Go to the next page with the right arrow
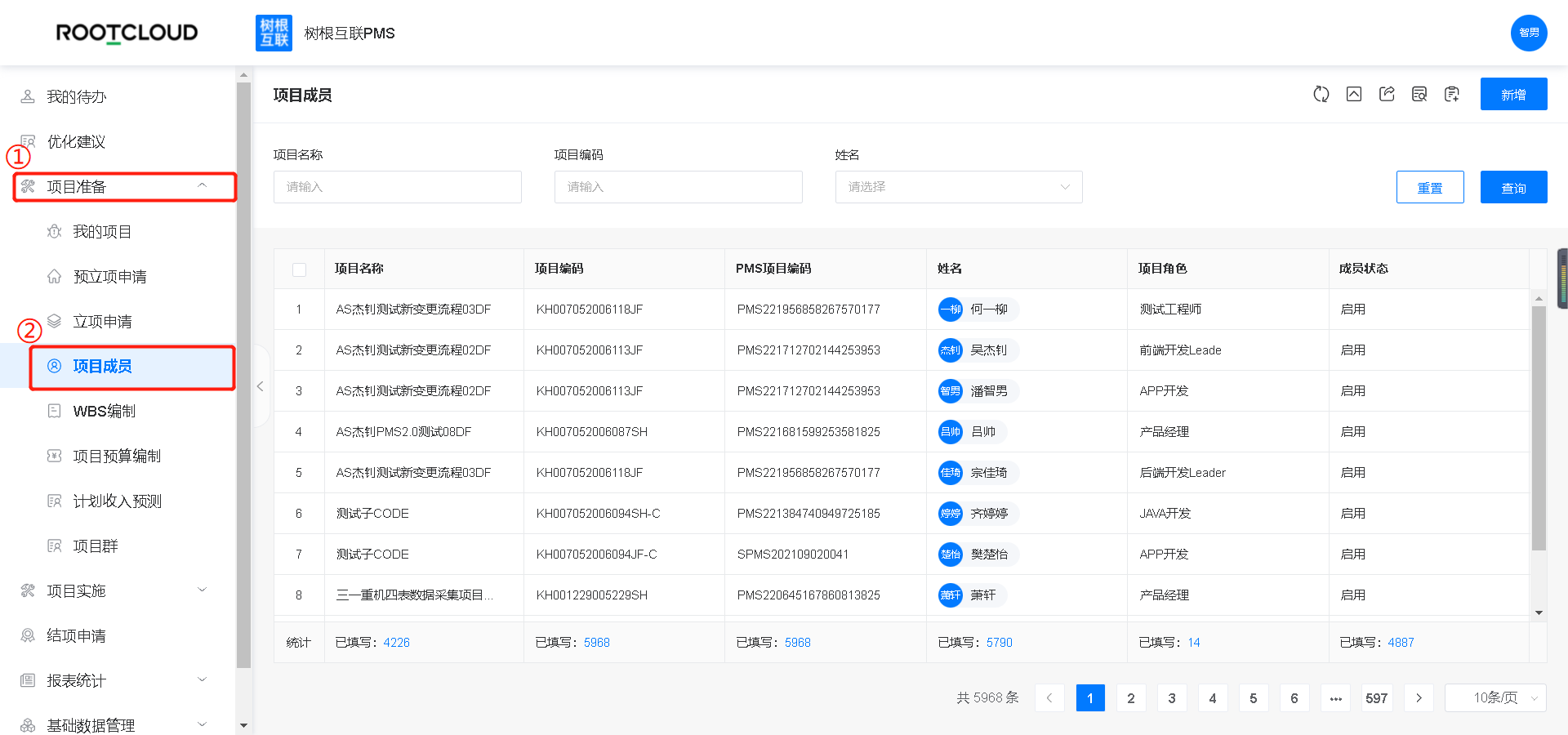This screenshot has width=1568, height=735. pos(1419,698)
